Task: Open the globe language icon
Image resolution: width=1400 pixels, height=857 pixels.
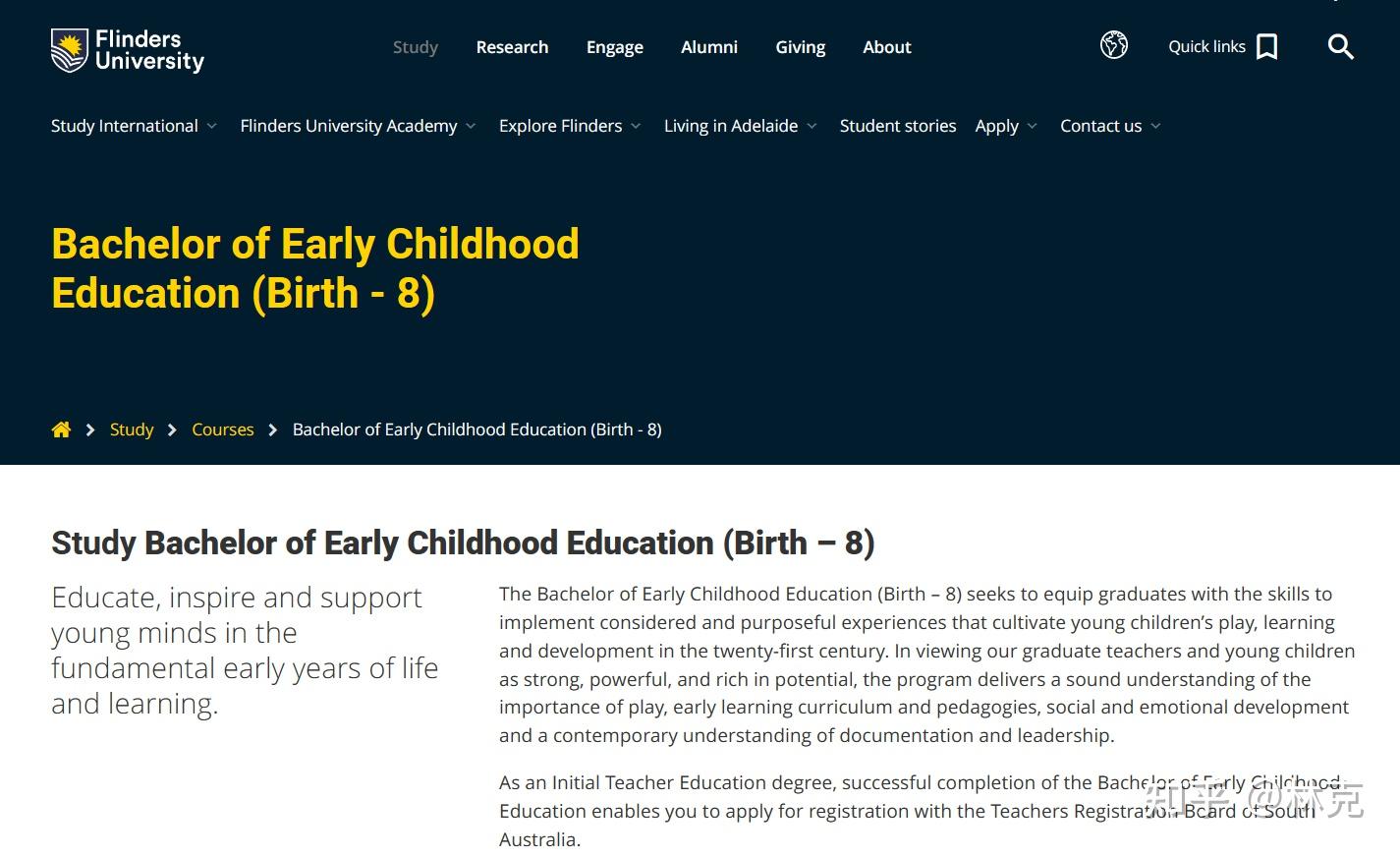Action: [x=1113, y=45]
